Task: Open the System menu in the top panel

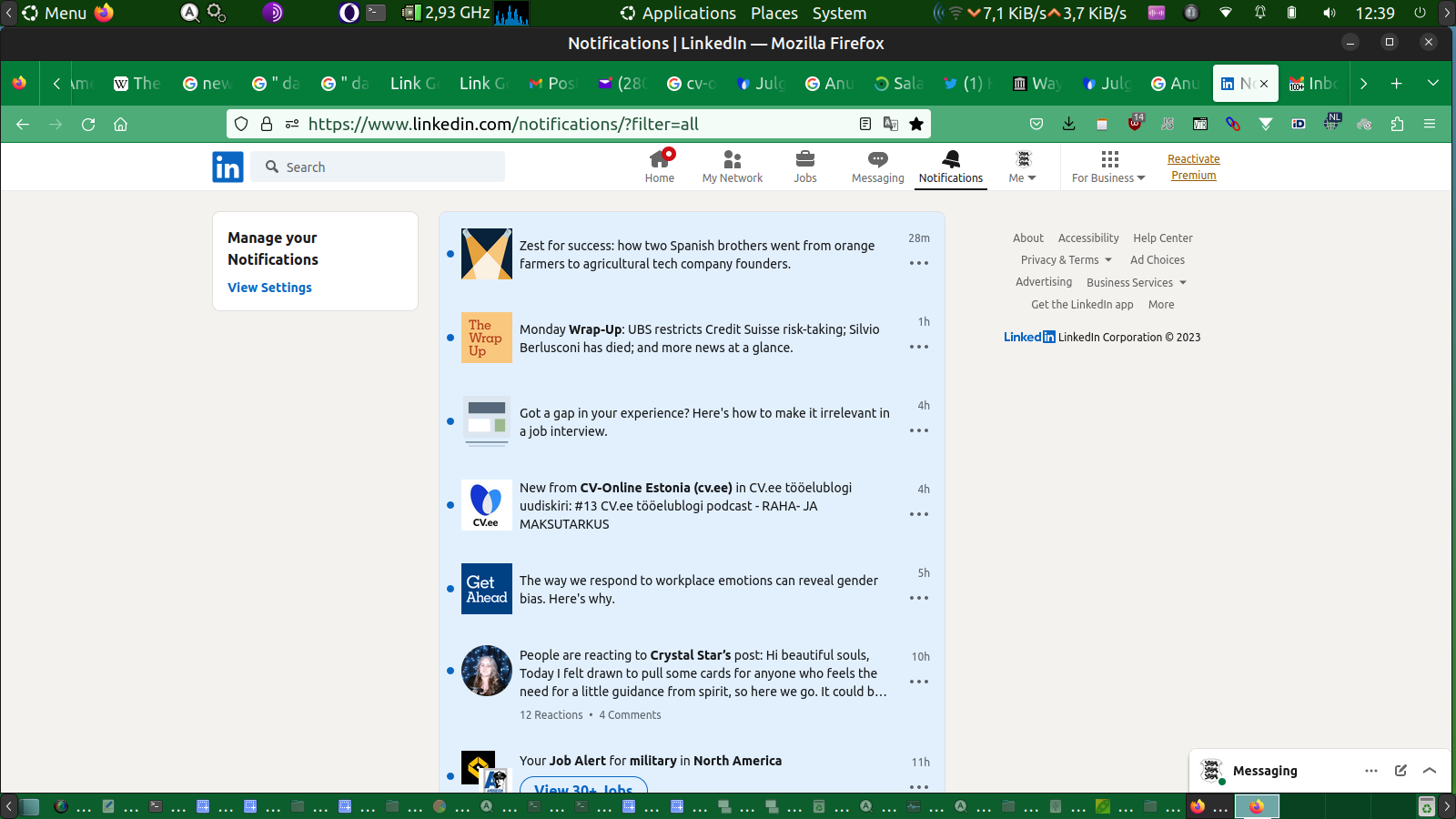Action: (839, 13)
